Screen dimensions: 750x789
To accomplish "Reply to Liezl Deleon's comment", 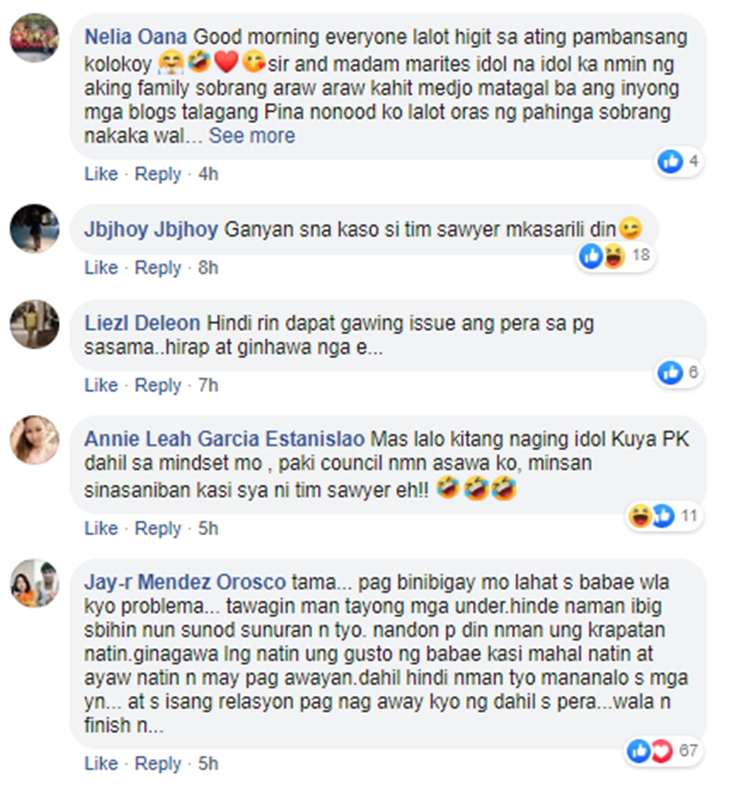I will click(158, 385).
